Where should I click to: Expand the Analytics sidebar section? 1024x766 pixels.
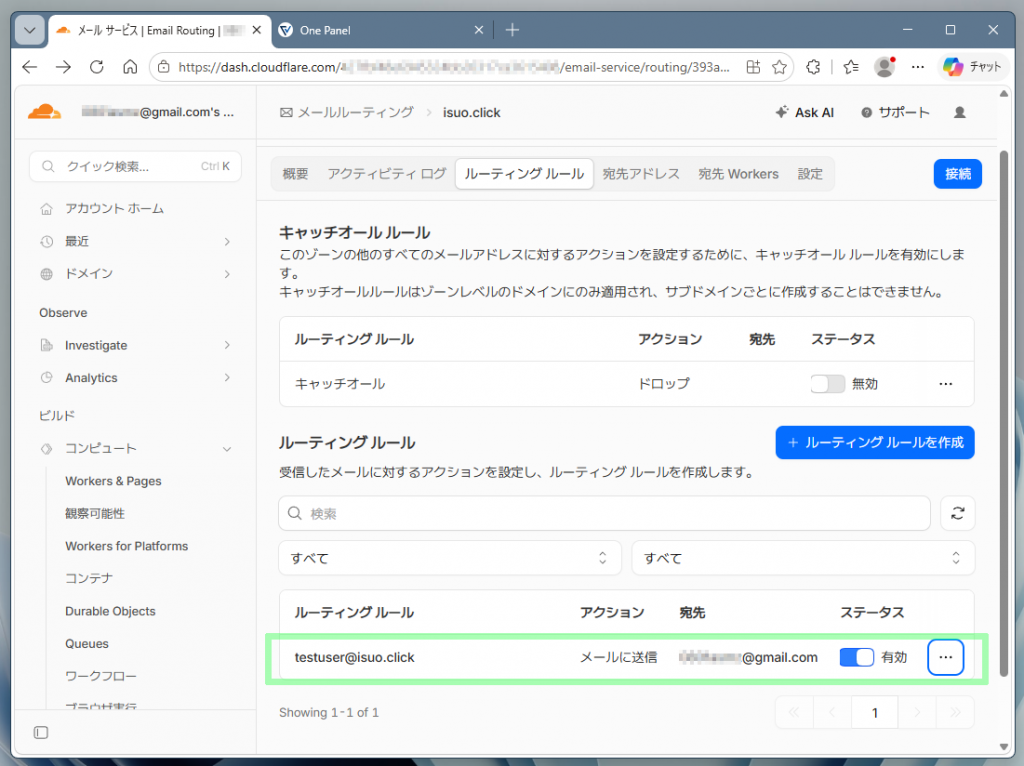[135, 377]
